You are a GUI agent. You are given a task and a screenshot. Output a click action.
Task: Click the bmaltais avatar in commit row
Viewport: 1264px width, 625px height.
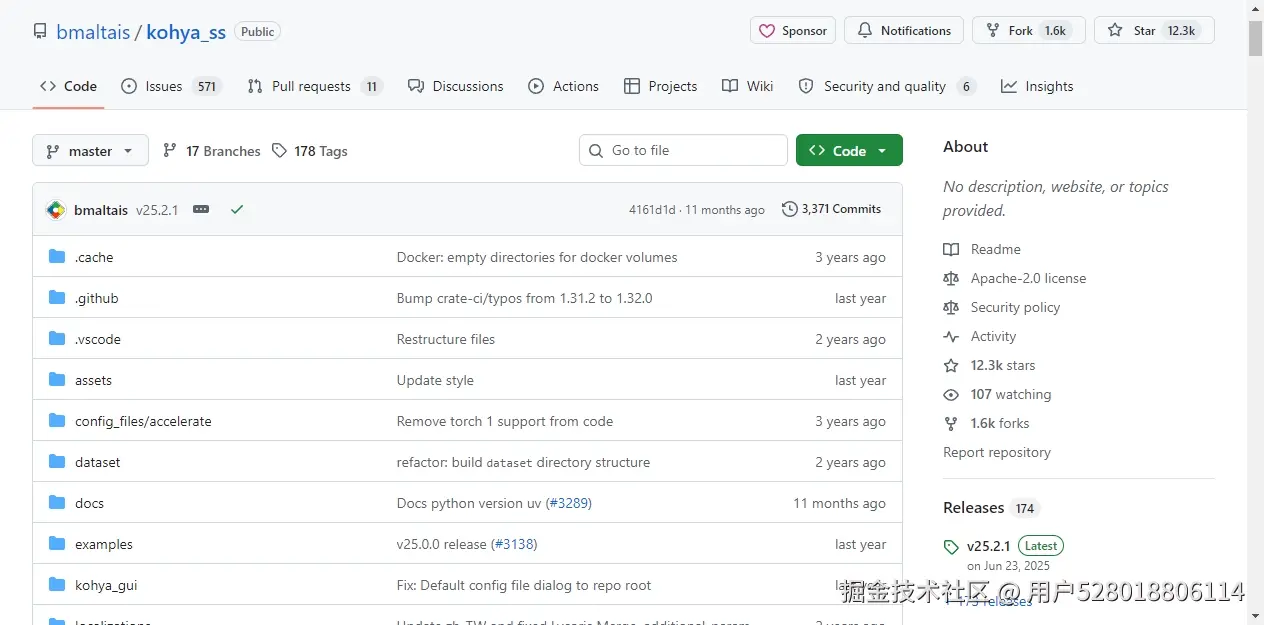(x=56, y=210)
